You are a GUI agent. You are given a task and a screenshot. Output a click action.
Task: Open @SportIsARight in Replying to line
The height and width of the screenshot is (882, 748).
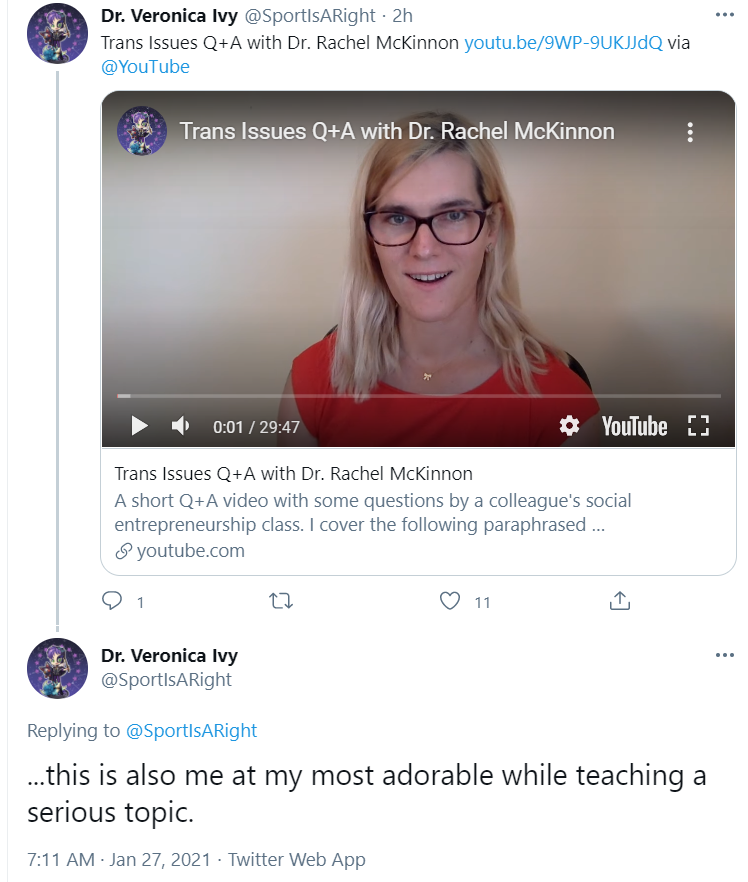pyautogui.click(x=191, y=730)
